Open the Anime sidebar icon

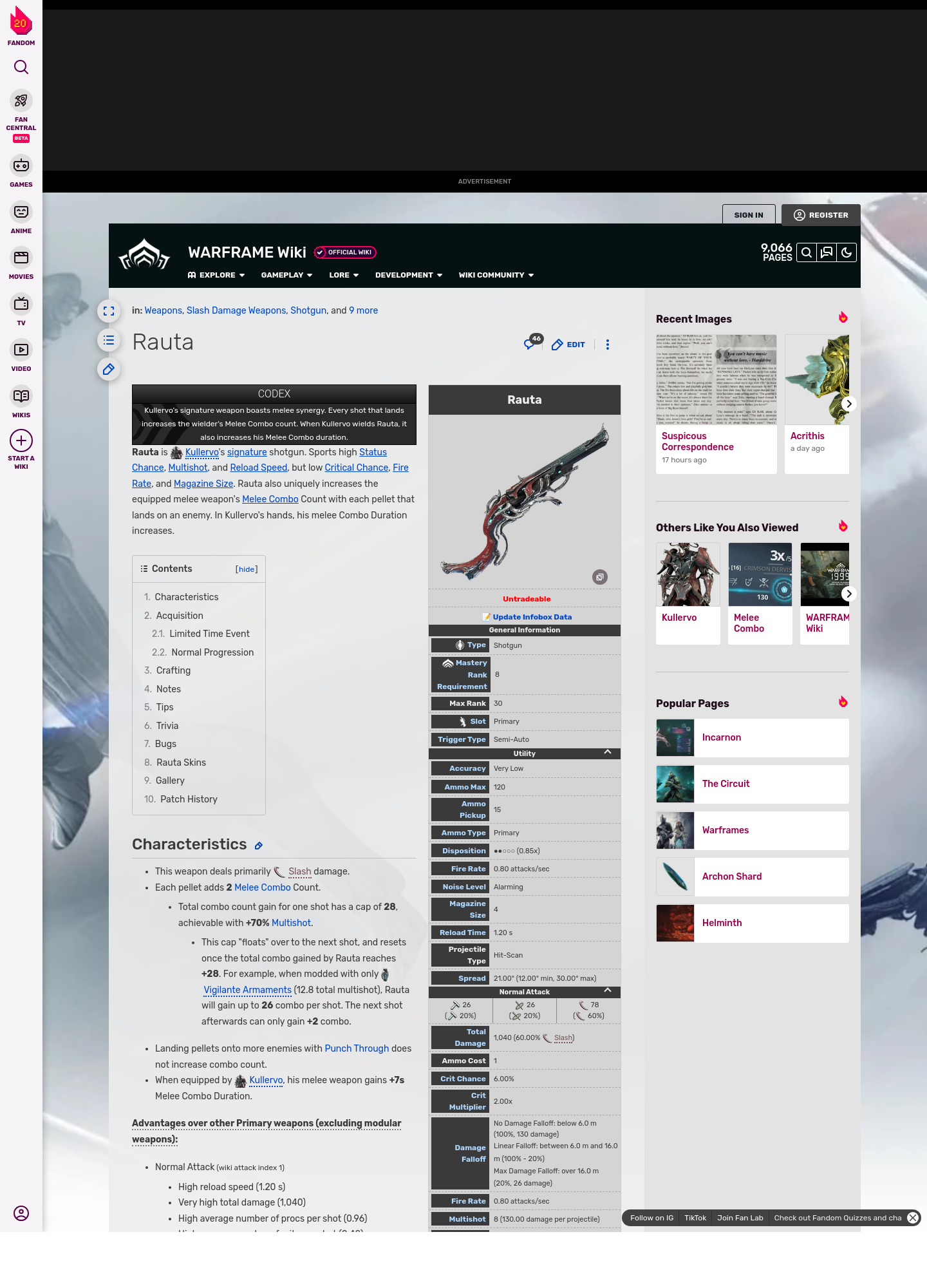21,212
